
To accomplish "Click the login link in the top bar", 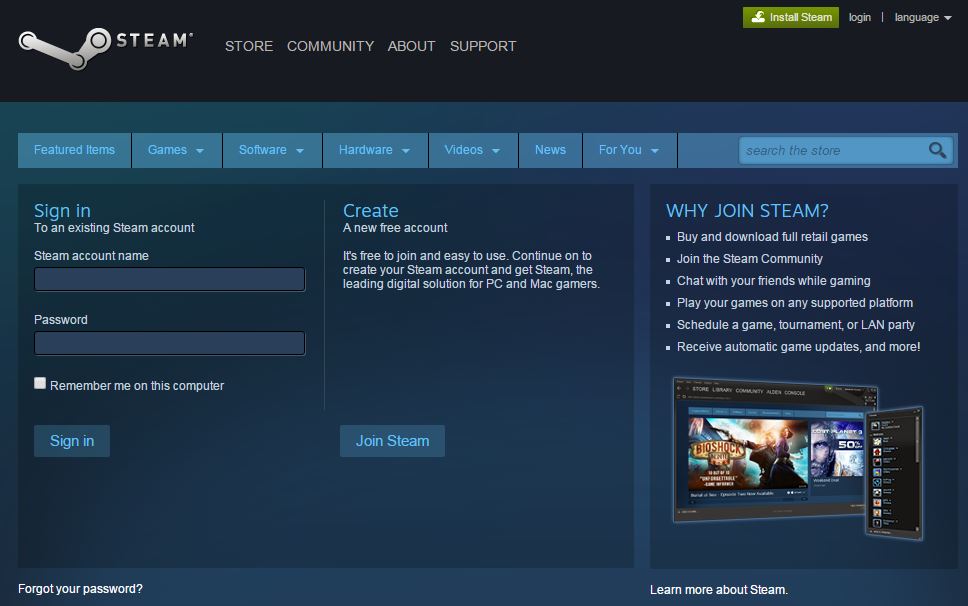I will [x=859, y=17].
